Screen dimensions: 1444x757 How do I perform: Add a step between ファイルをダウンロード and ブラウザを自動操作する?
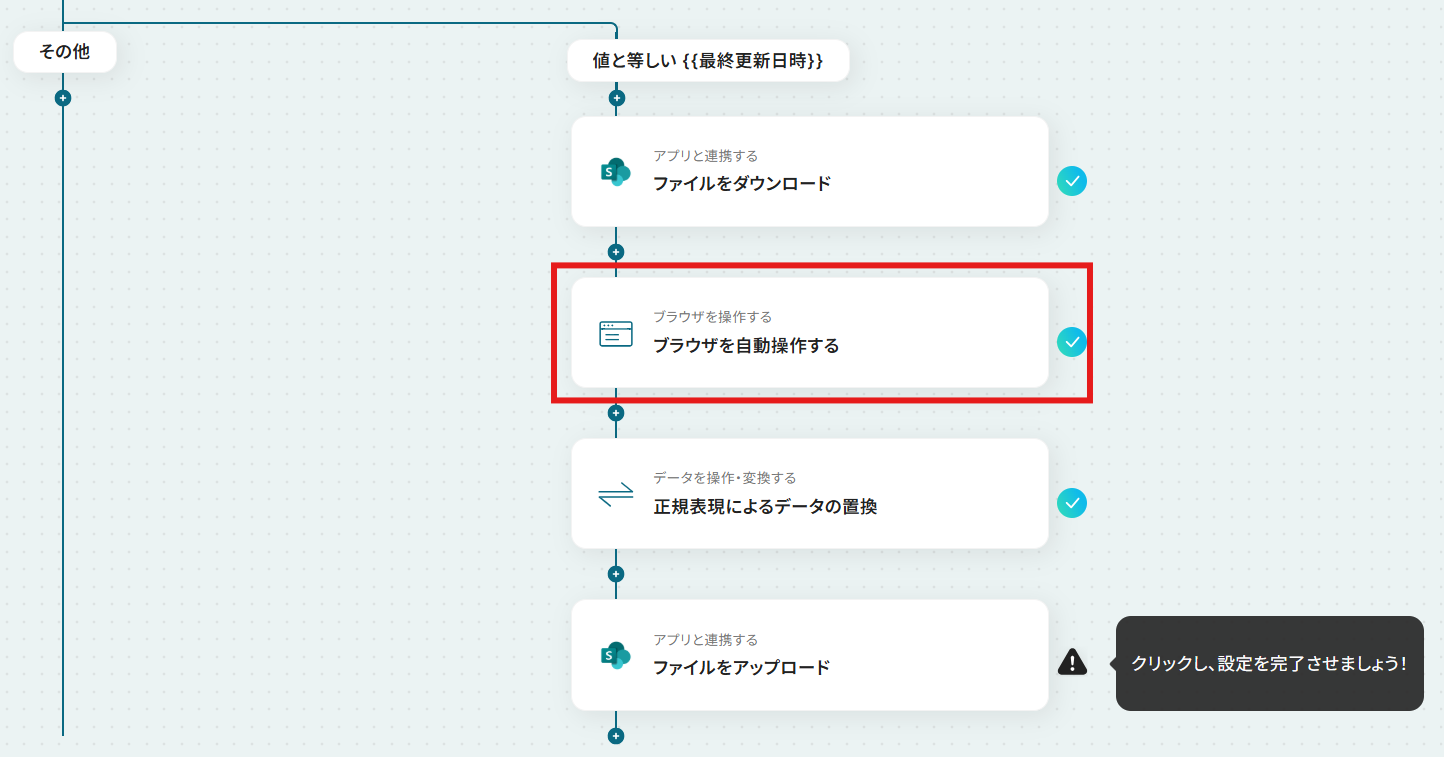point(616,252)
